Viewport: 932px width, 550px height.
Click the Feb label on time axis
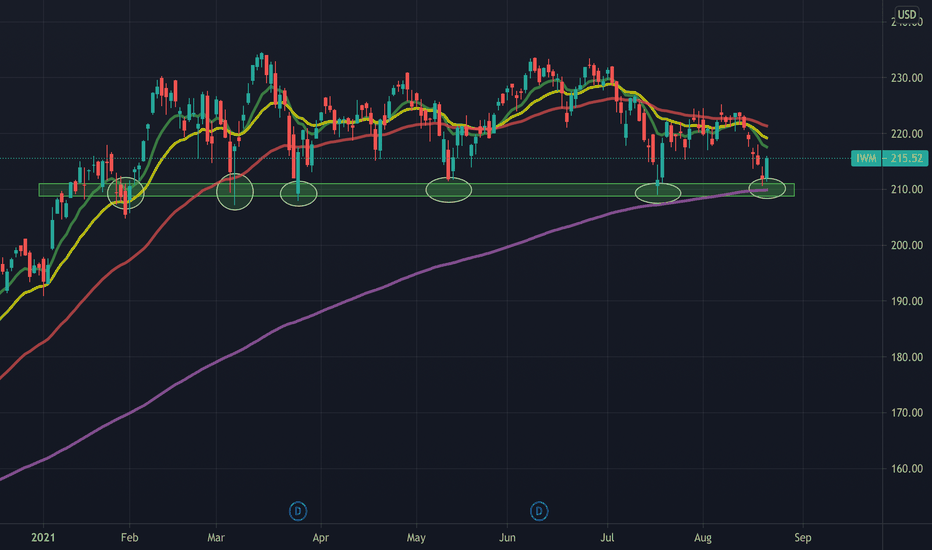pos(129,538)
